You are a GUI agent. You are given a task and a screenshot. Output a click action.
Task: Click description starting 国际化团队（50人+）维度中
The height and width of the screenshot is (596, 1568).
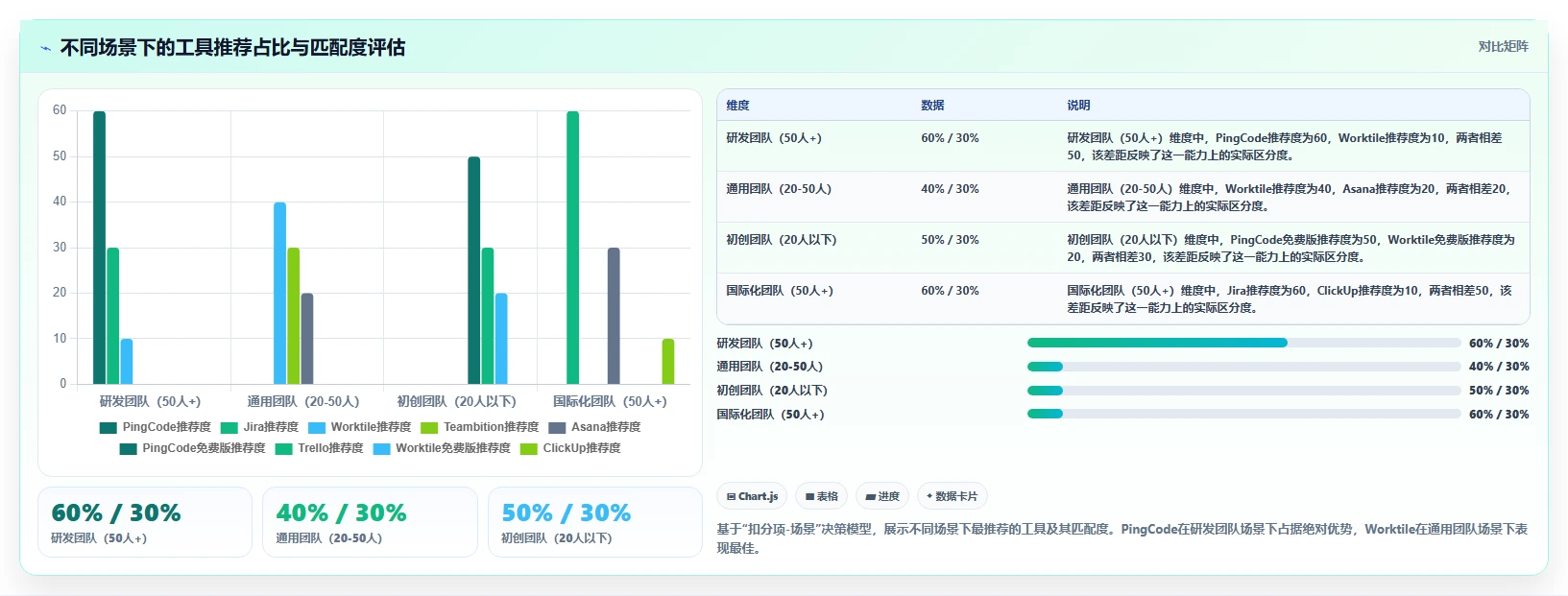point(1290,298)
